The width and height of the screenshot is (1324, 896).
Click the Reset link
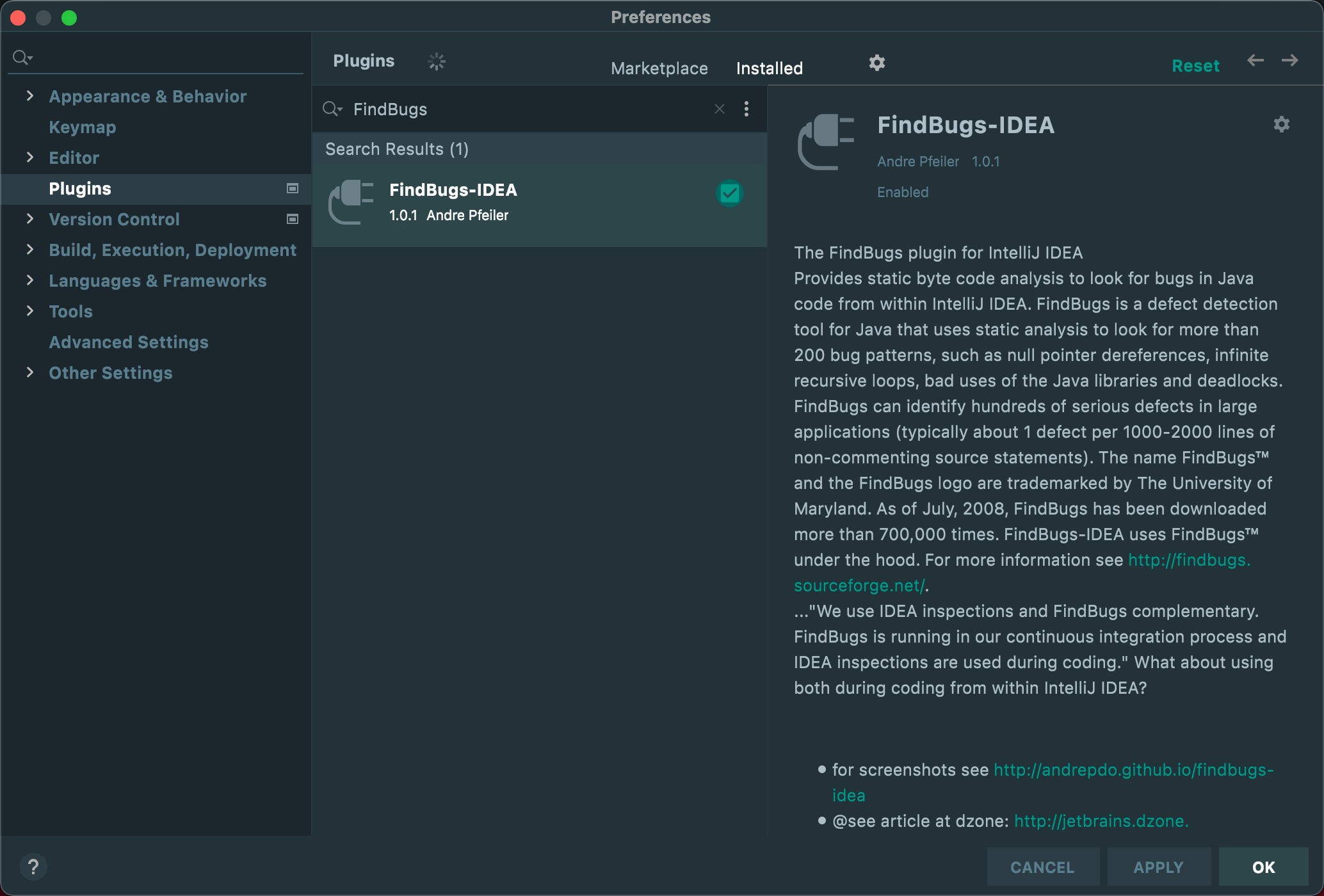tap(1195, 66)
